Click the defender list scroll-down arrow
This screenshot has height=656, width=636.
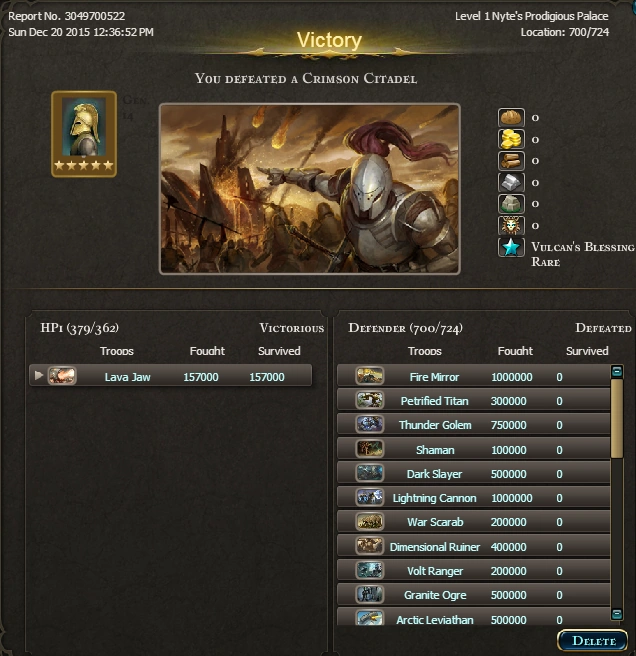(617, 614)
